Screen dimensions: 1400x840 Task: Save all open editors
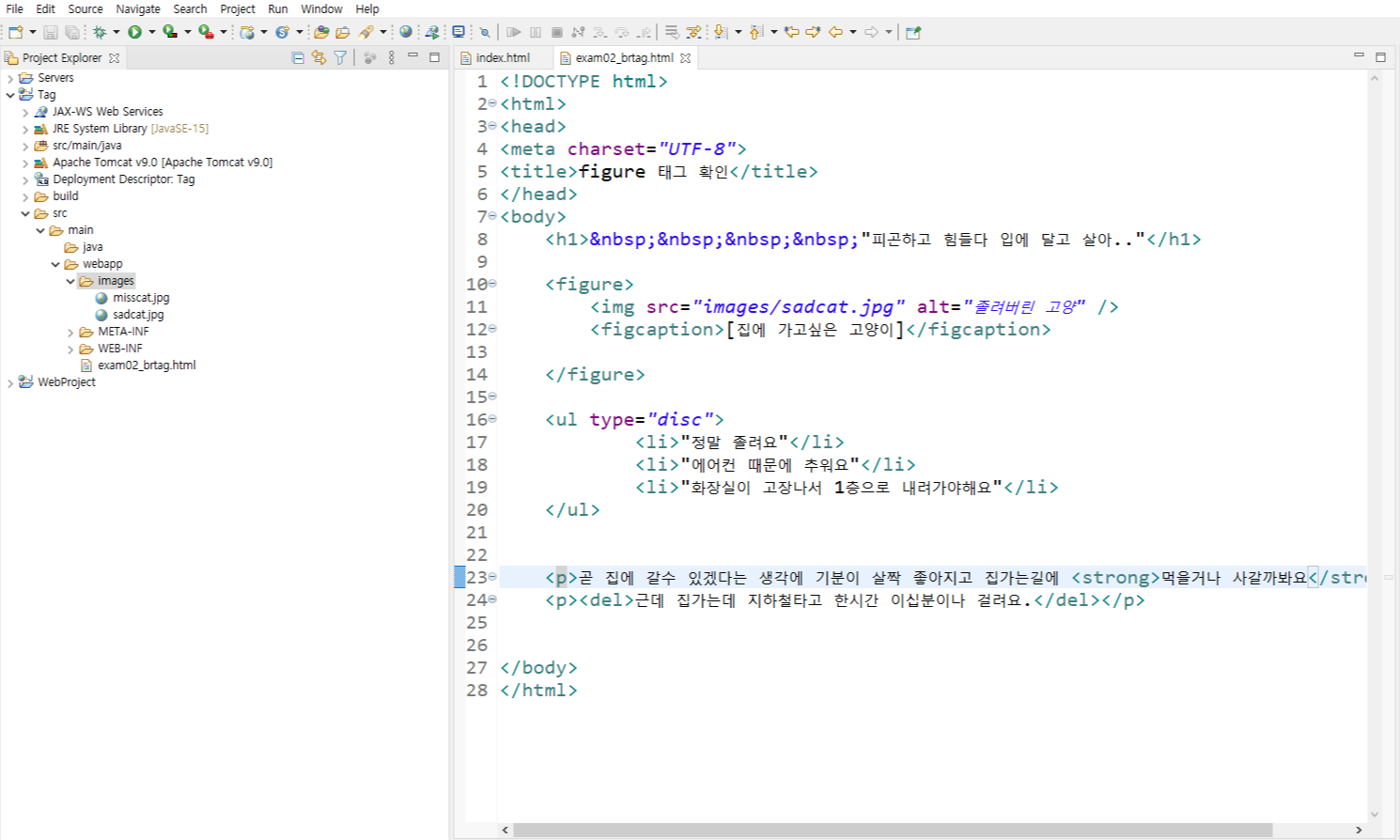point(71,31)
